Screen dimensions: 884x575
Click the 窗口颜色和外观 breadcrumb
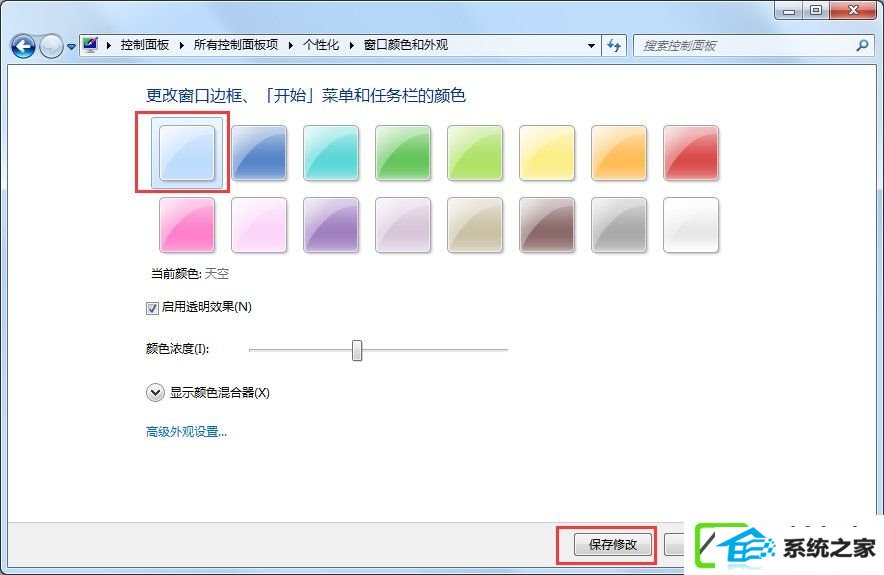(x=405, y=45)
